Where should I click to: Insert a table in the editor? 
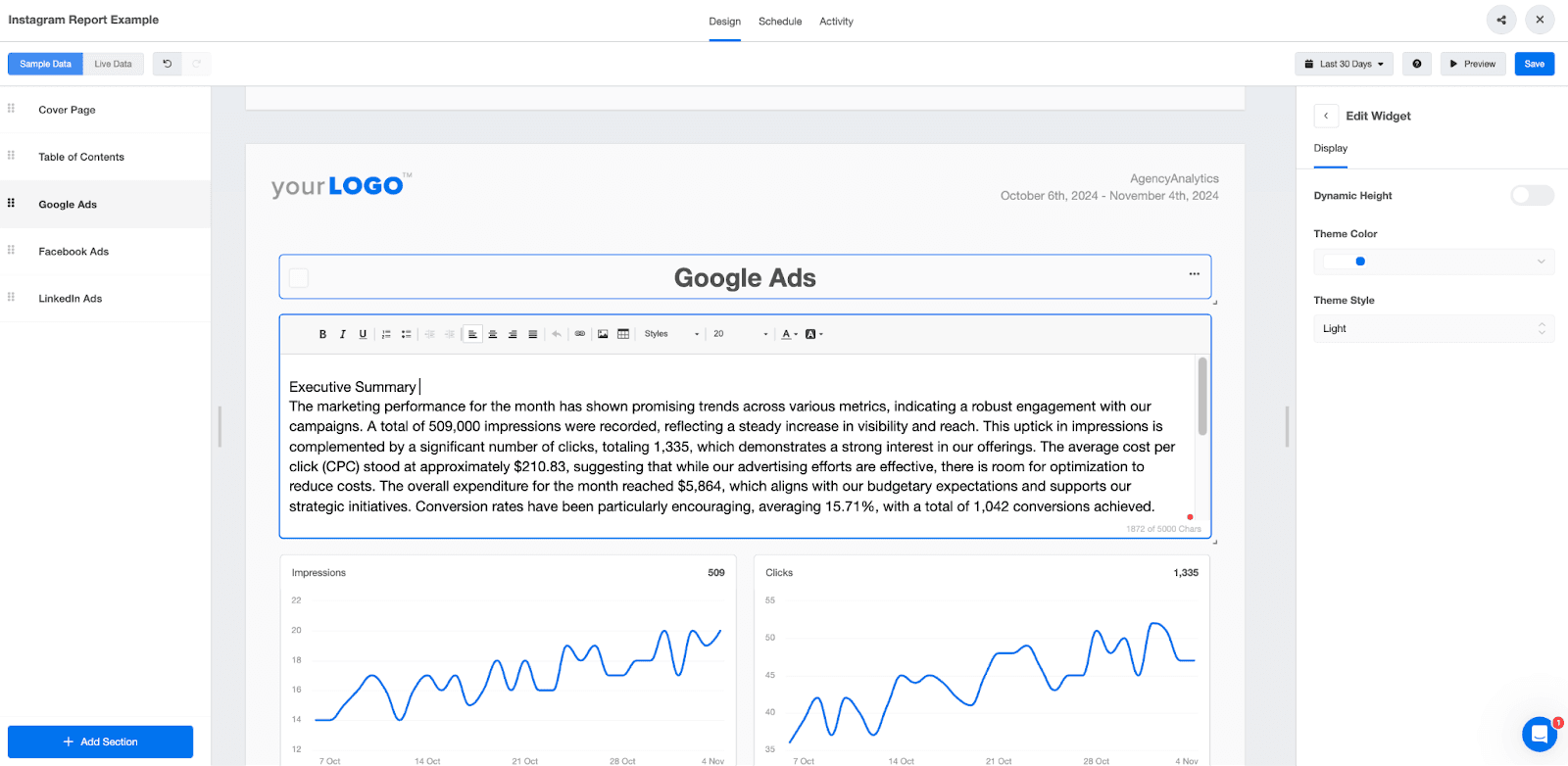pos(624,333)
